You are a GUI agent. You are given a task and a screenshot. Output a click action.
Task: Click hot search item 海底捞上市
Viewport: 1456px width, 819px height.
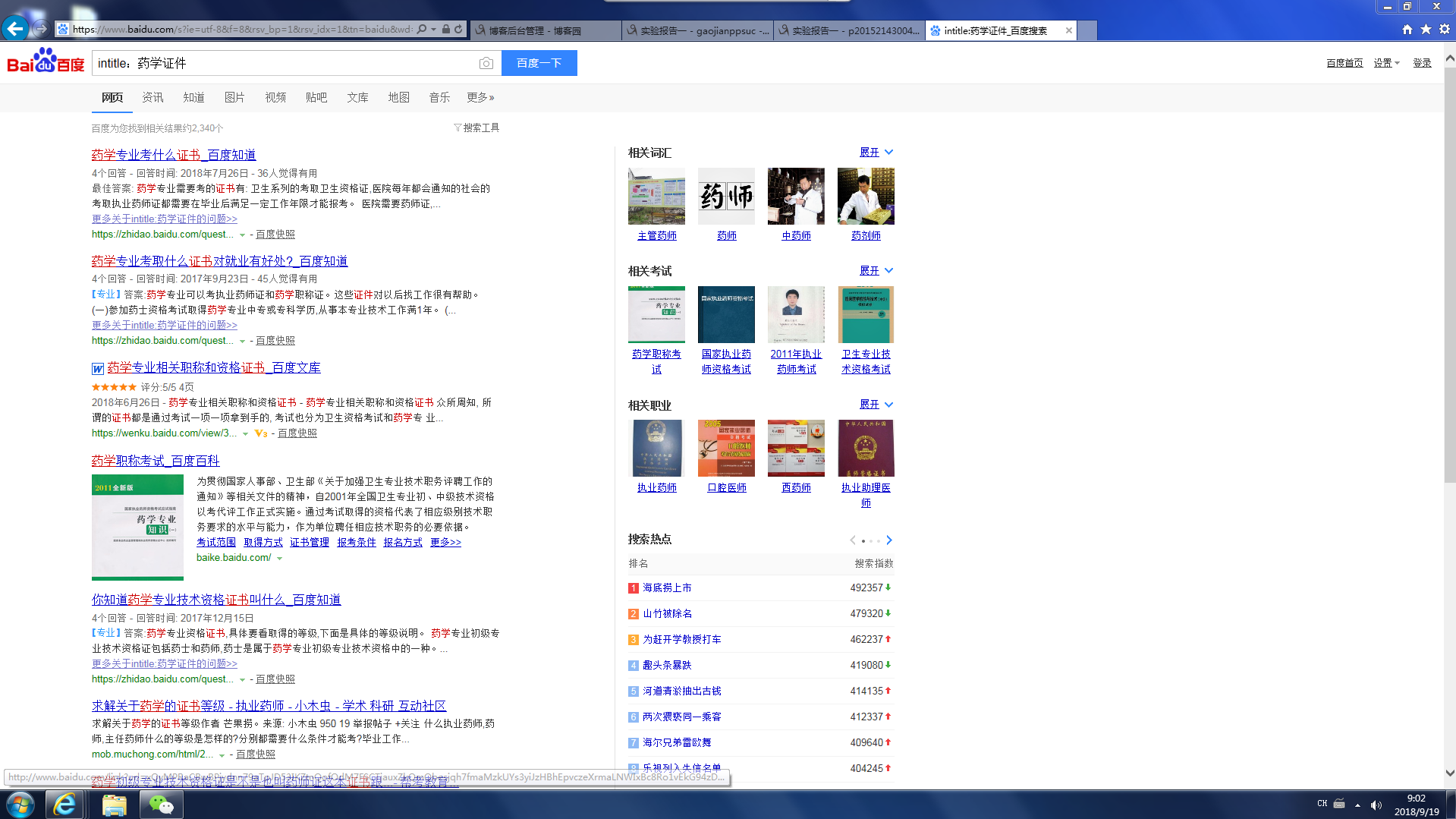(x=667, y=588)
